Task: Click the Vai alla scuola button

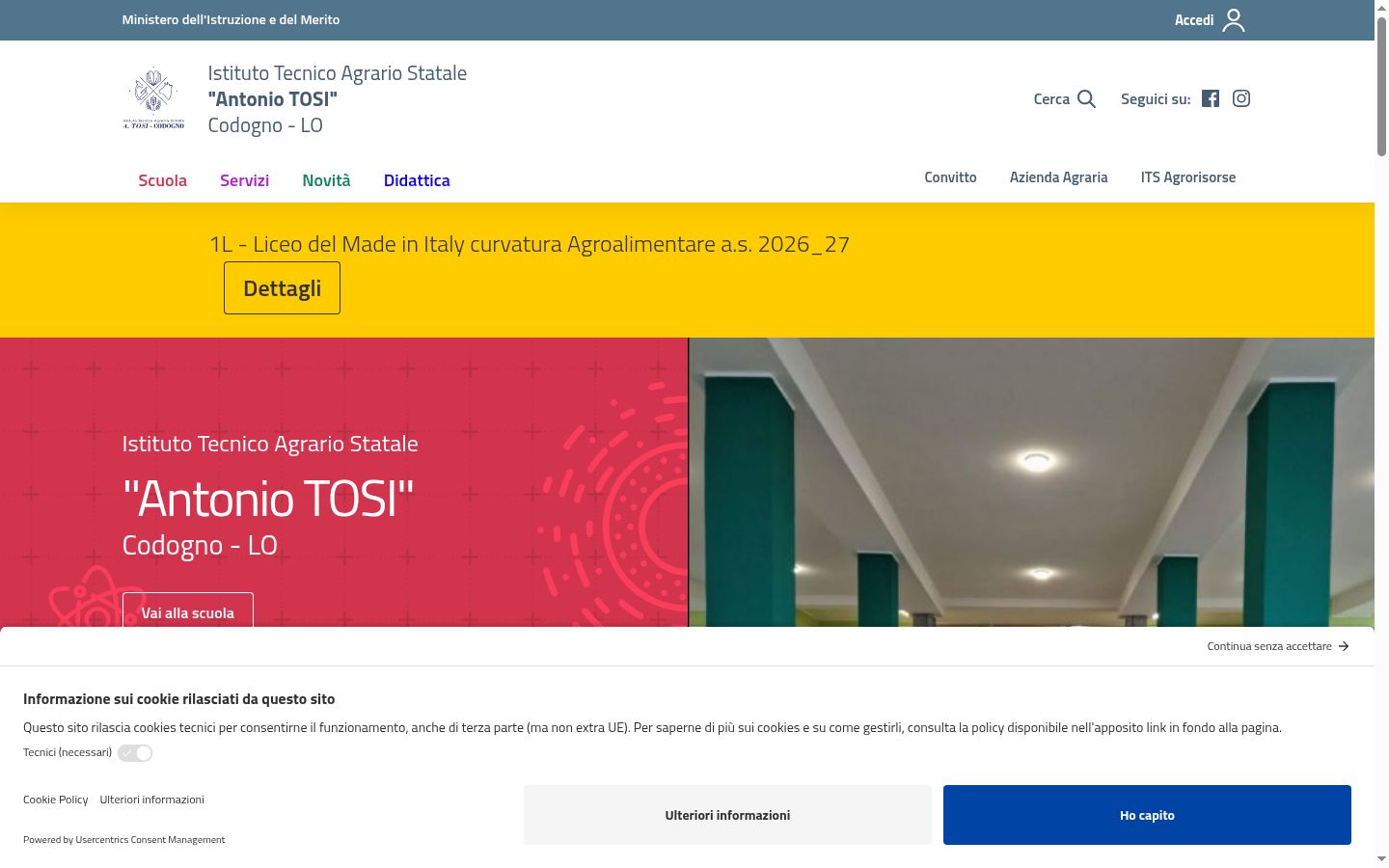Action: (188, 611)
